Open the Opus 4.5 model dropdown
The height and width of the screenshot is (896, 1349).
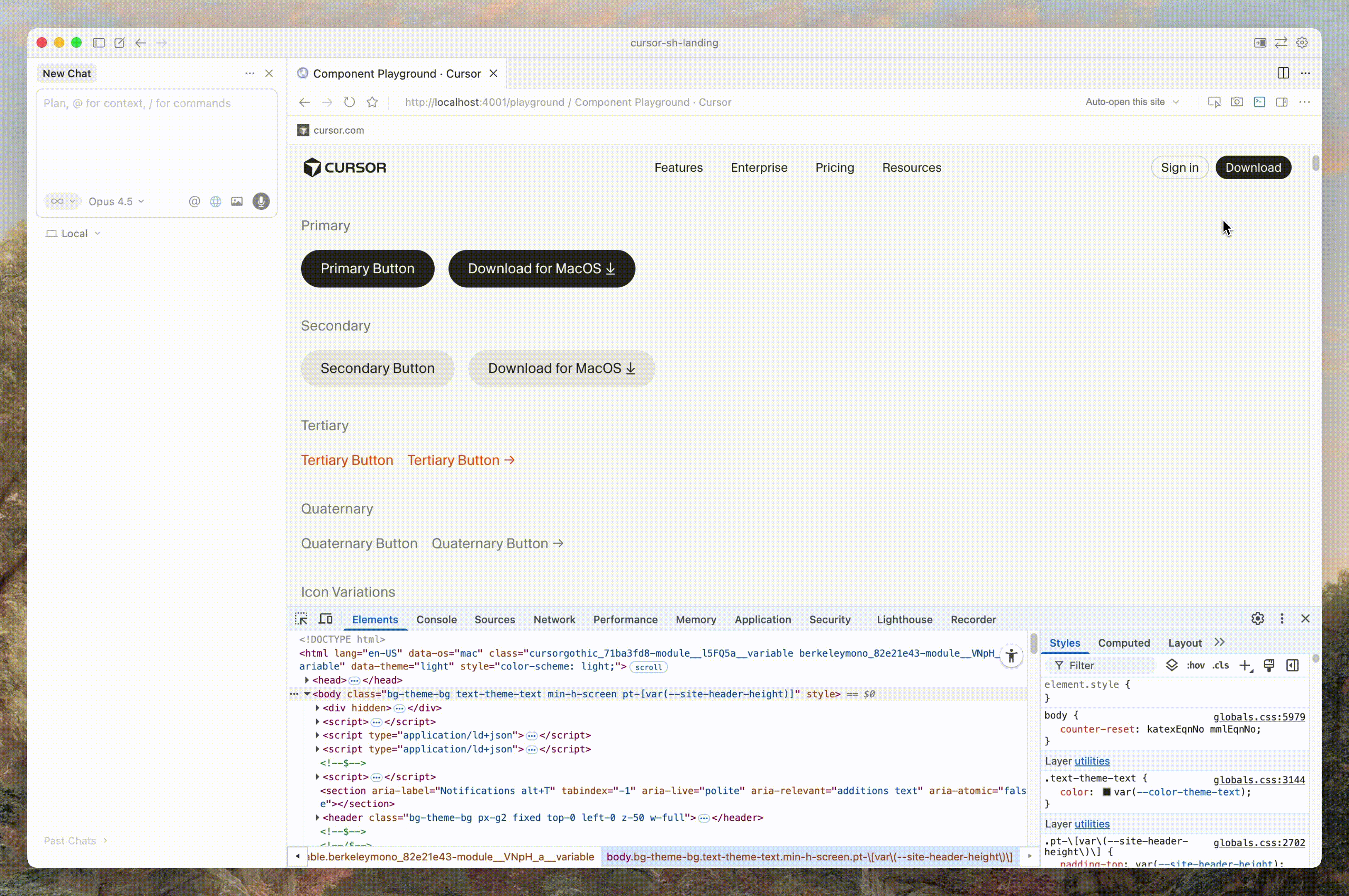click(x=117, y=201)
